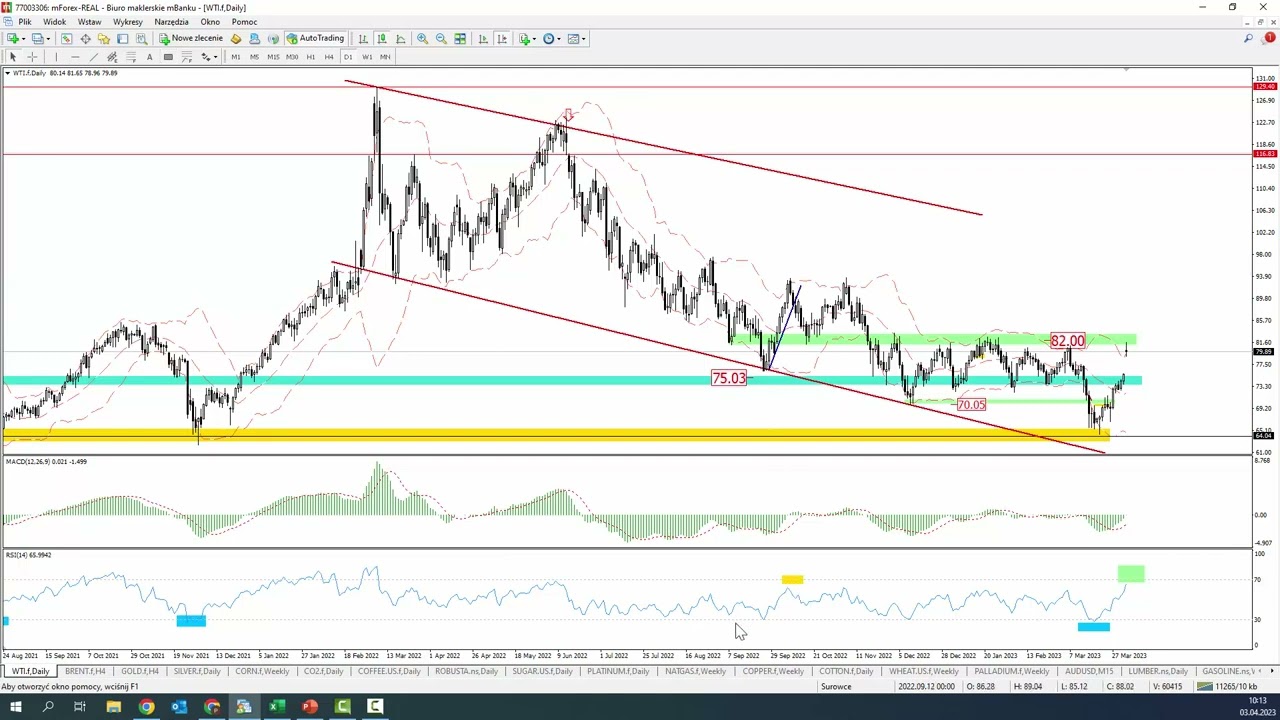This screenshot has height=720, width=1280.
Task: Tile chart windows icon
Action: tap(460, 38)
